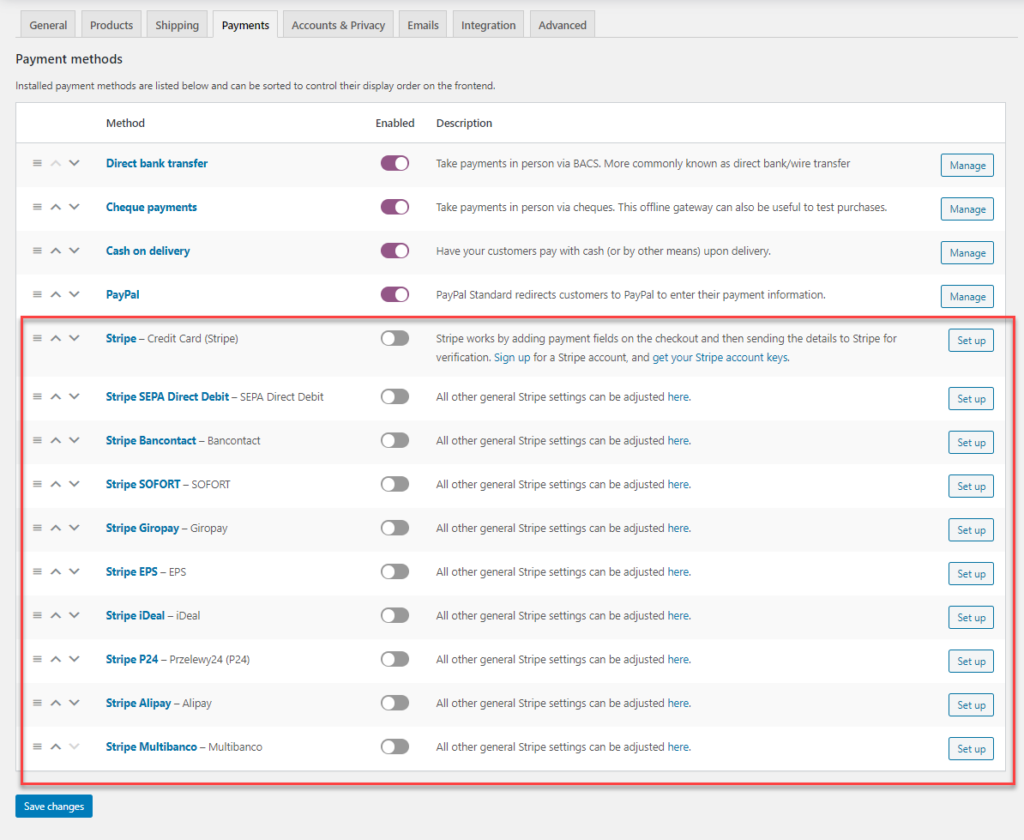Screen dimensions: 1024x840
Task: Switch on Stripe SOFORT
Action: tap(395, 484)
